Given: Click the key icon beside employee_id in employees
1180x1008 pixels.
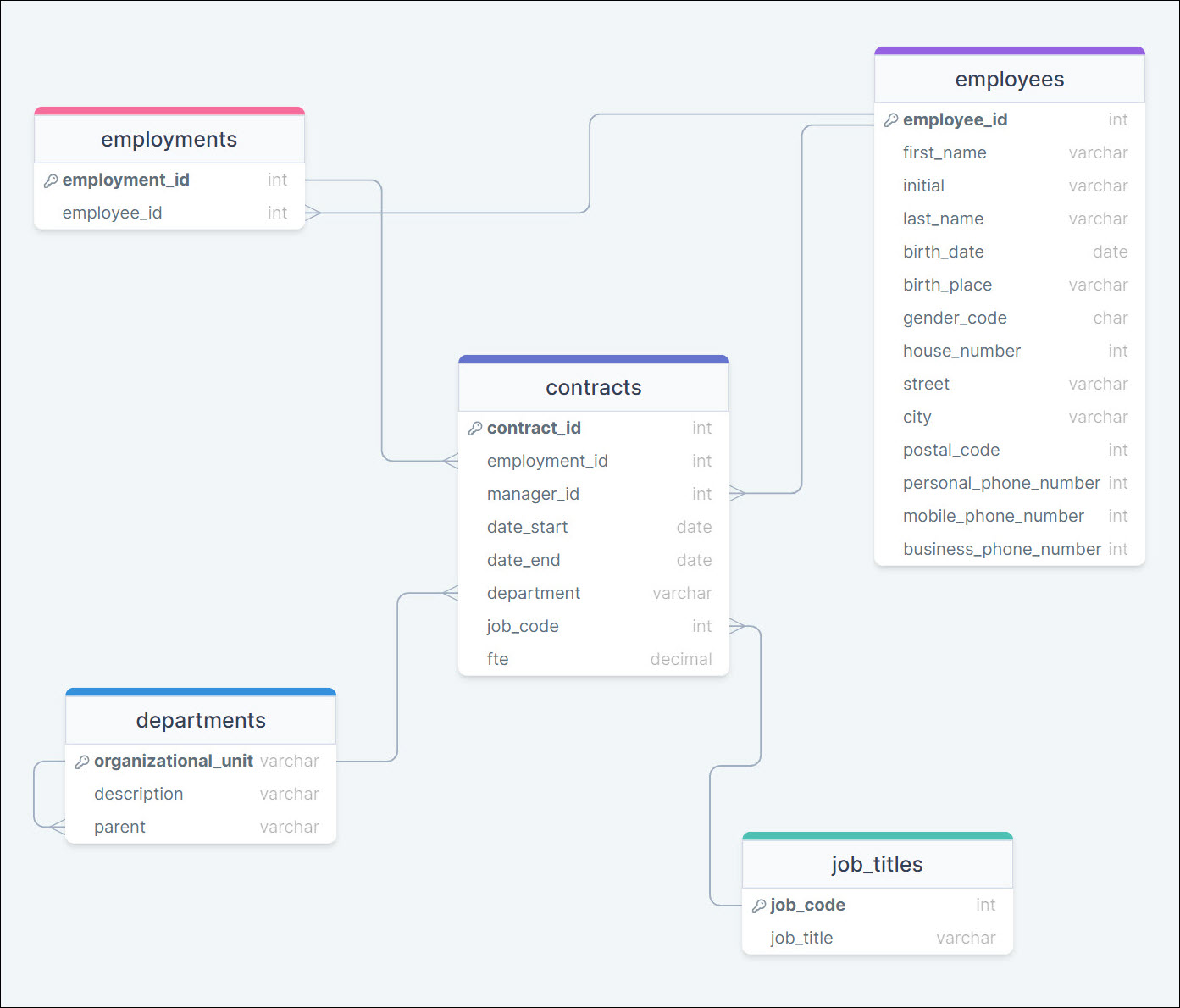Looking at the screenshot, I should point(891,120).
